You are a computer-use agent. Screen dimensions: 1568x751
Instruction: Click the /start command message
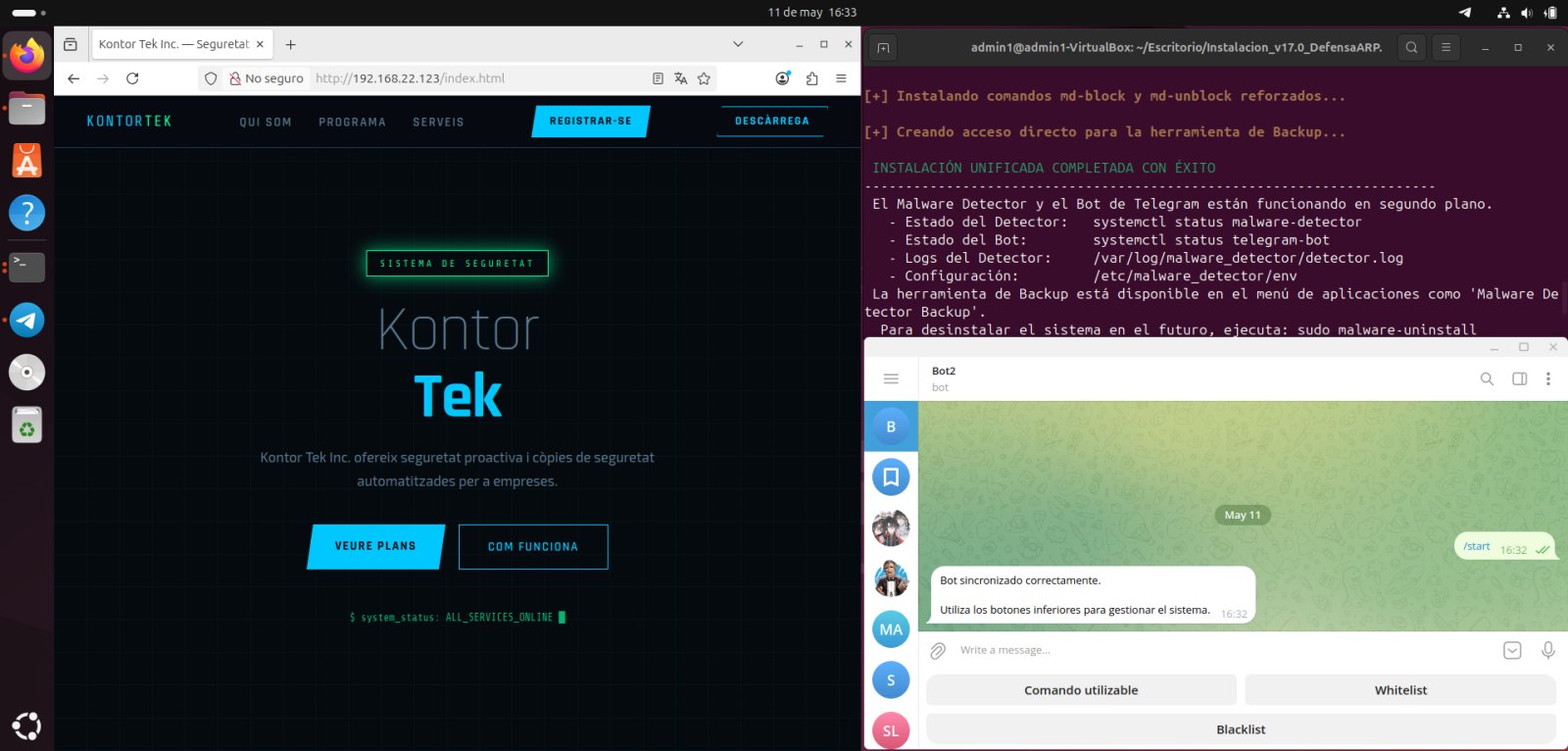[x=1476, y=547]
